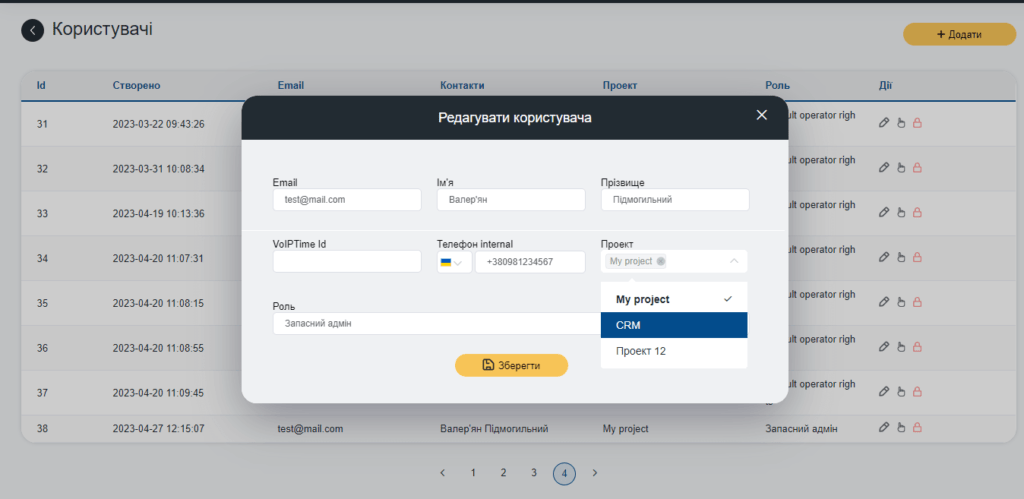This screenshot has width=1024, height=499.
Task: Click the hand icon in row 36
Action: (901, 347)
